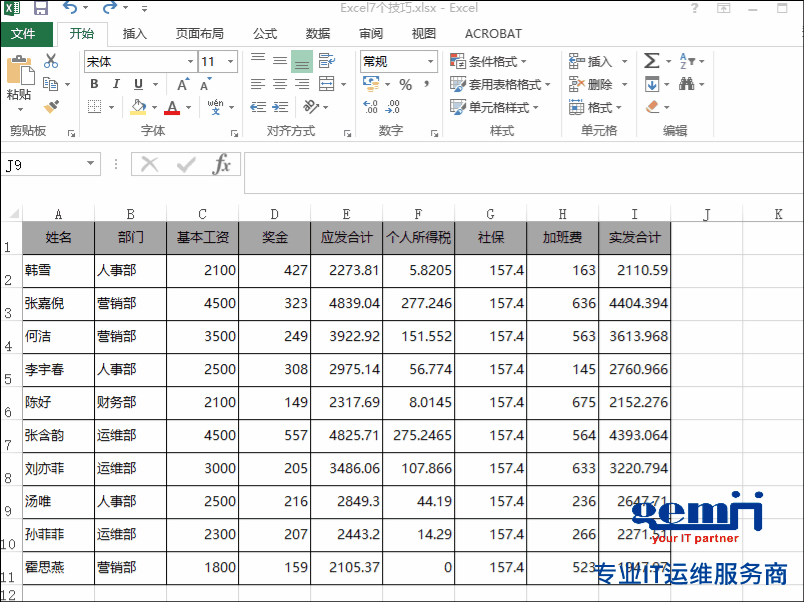The image size is (804, 602).
Task: Select the Format Painter brush icon
Action: click(51, 106)
